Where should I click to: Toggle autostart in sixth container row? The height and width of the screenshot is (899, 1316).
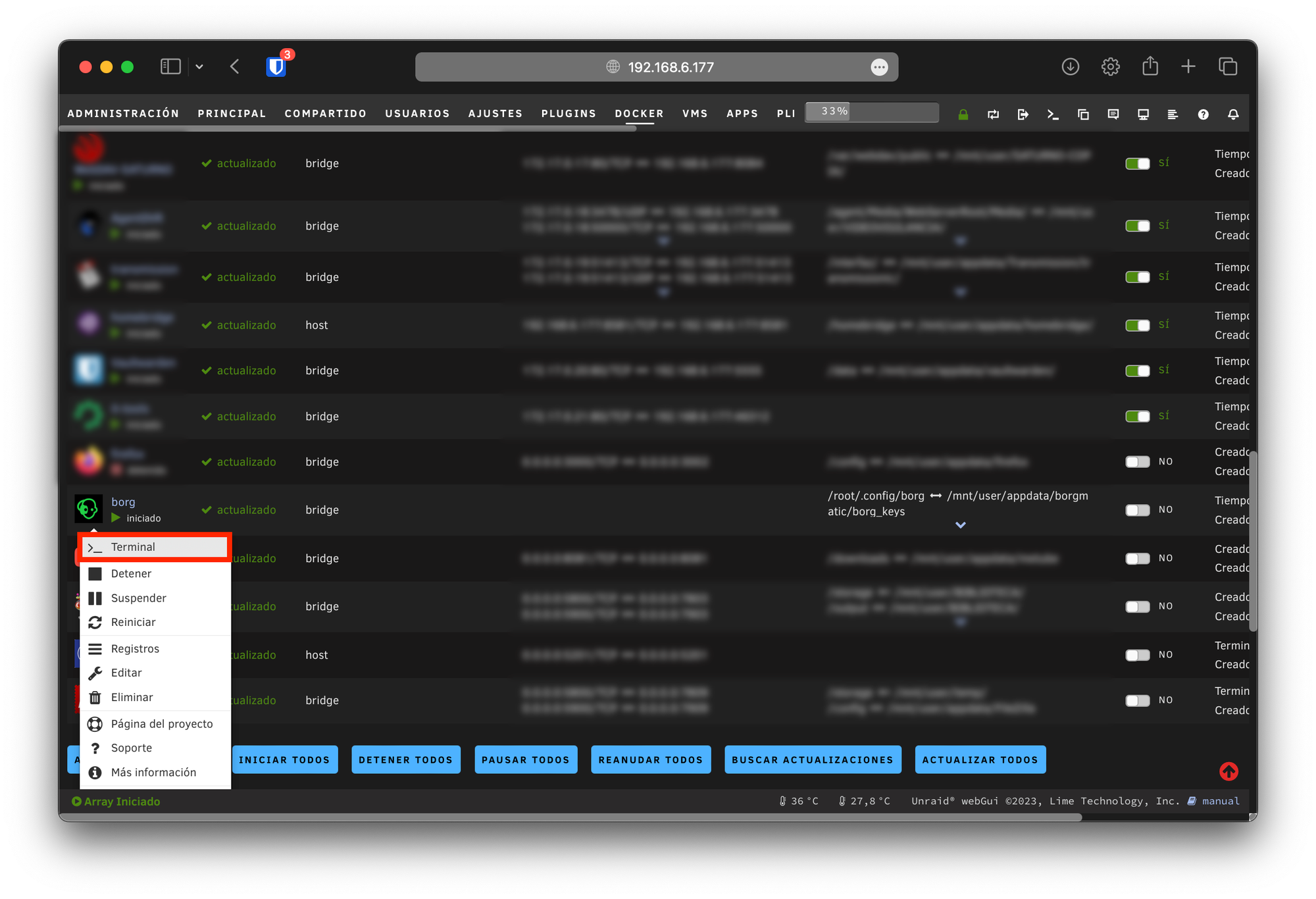coord(1138,416)
